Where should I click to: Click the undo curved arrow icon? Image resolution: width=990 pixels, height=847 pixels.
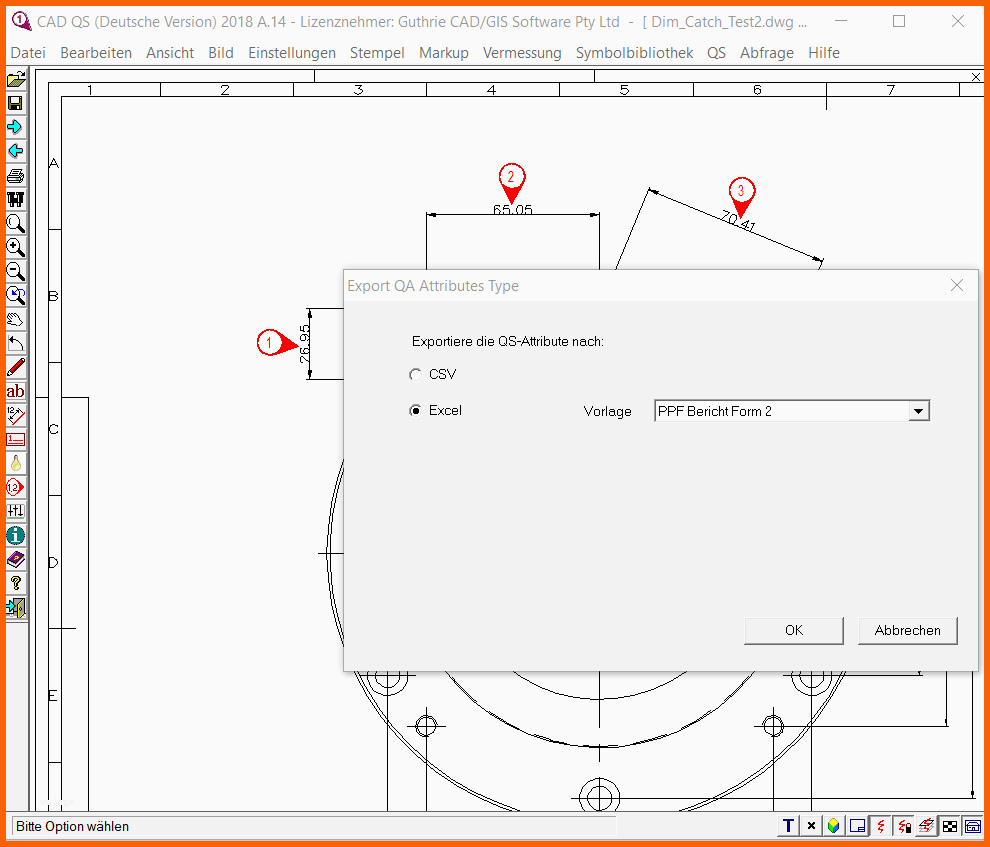[16, 343]
